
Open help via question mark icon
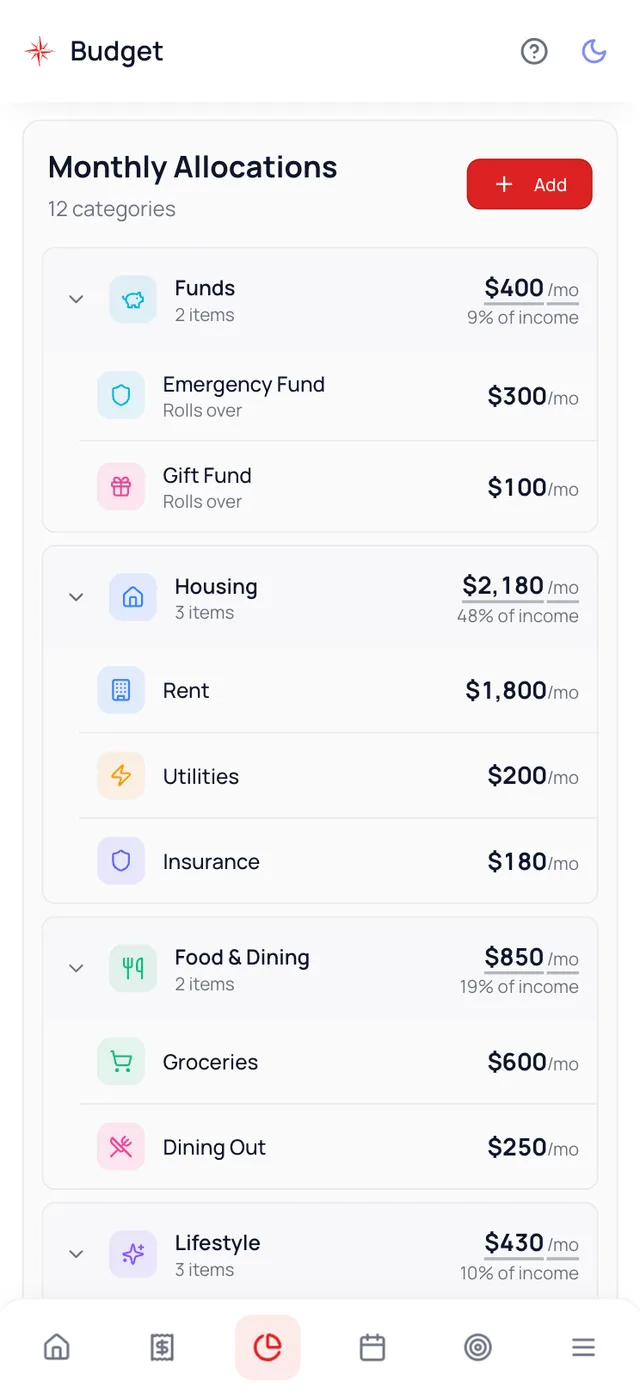click(x=534, y=51)
